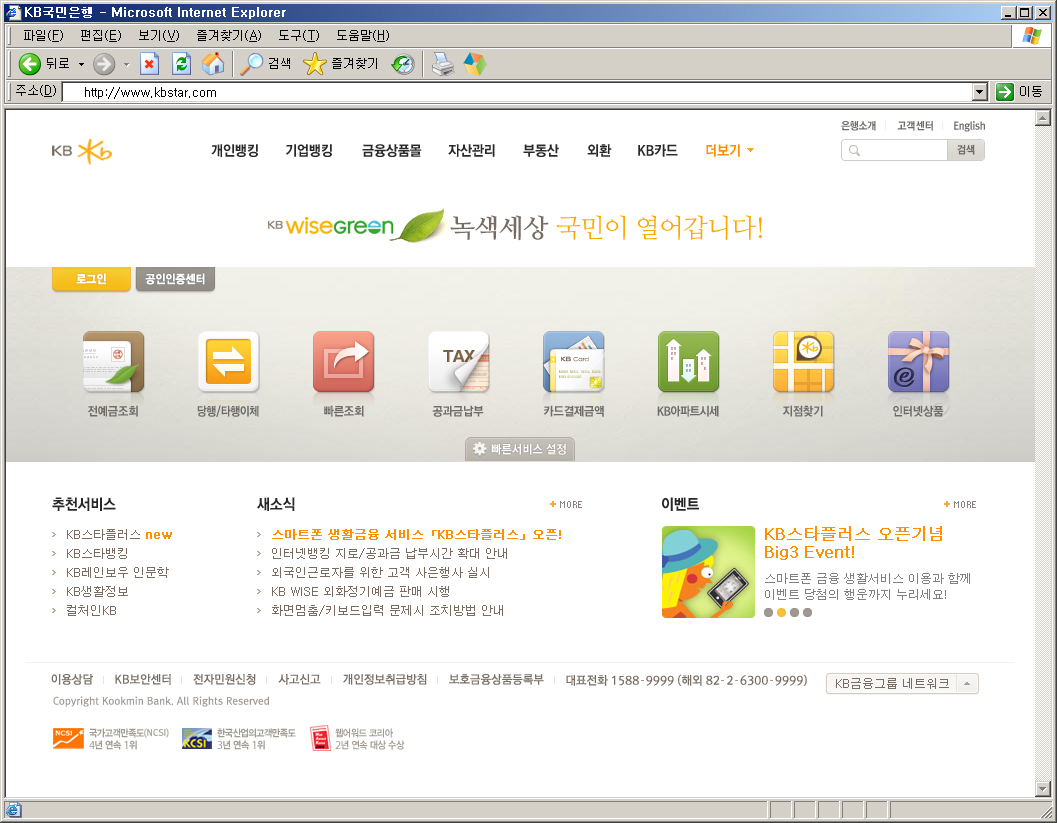Image resolution: width=1057 pixels, height=823 pixels.
Task: Go to 기업뱅킹 navigation tab
Action: pos(309,150)
